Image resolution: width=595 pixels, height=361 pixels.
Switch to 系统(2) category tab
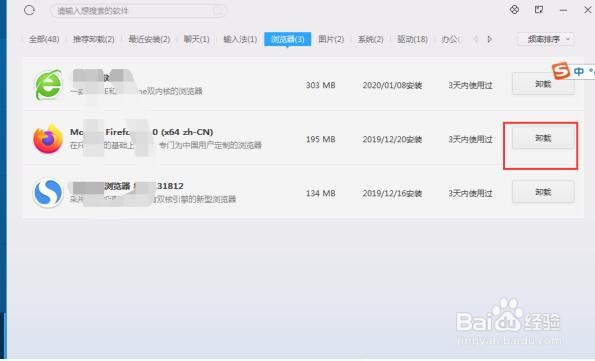pyautogui.click(x=370, y=39)
